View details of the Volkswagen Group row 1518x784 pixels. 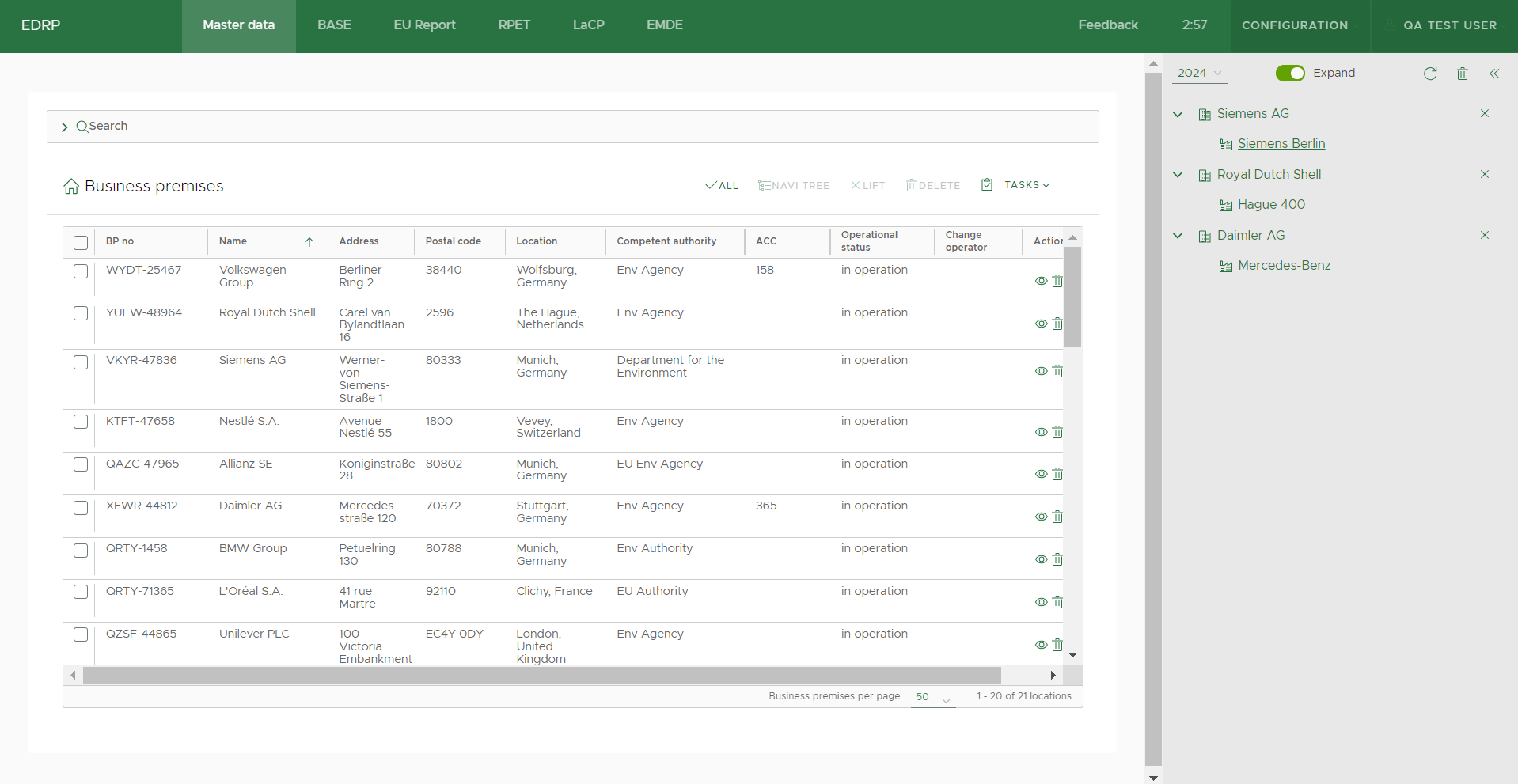pyautogui.click(x=1041, y=281)
